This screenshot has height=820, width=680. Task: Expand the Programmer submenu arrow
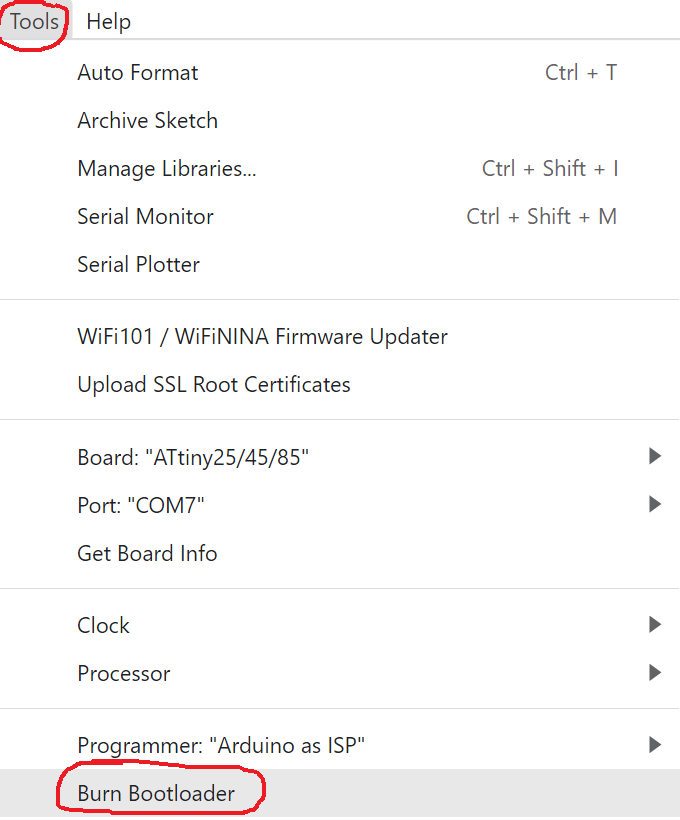(655, 745)
